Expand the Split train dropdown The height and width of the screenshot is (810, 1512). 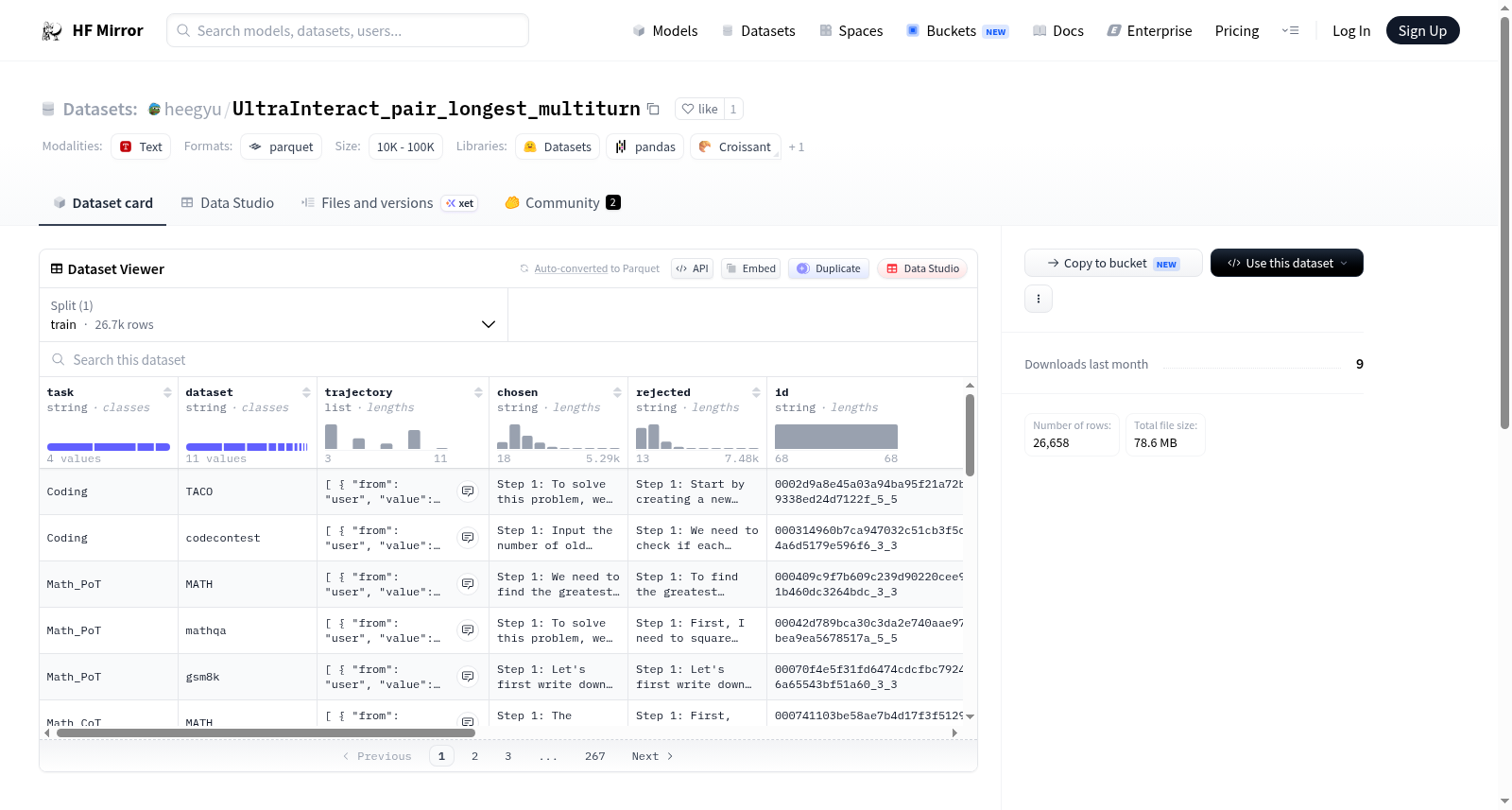coord(273,315)
